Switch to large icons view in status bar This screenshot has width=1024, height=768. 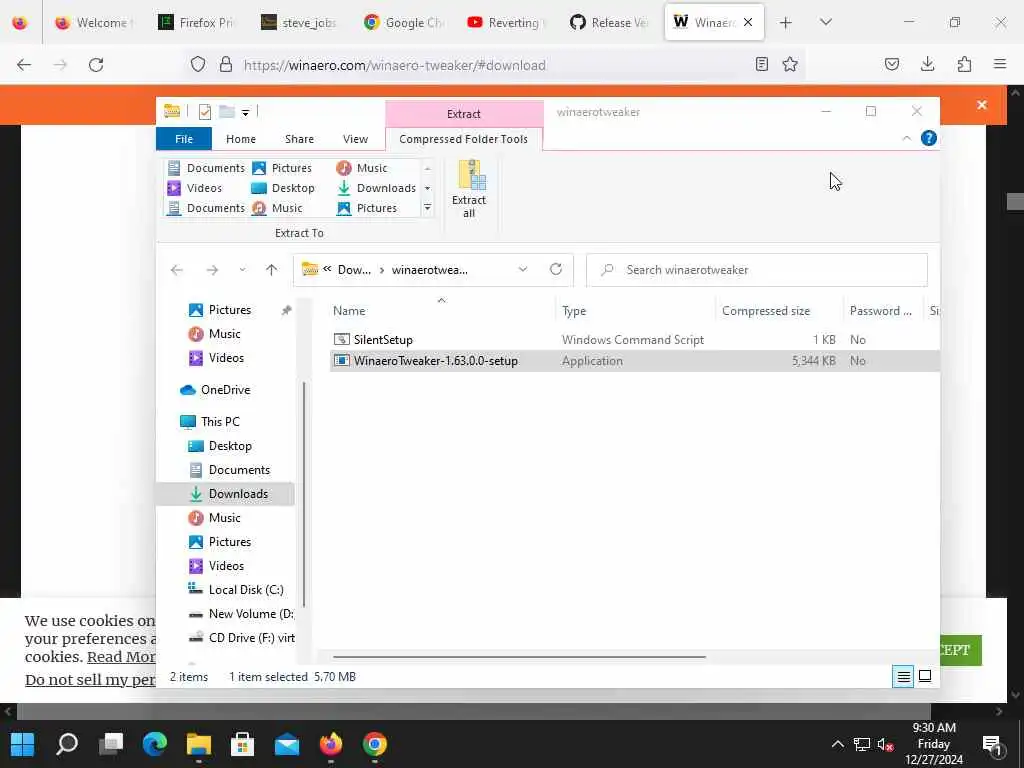925,677
